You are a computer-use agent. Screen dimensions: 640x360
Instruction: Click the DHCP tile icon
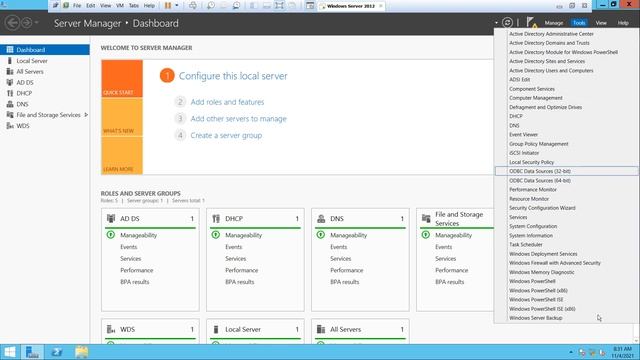point(216,219)
